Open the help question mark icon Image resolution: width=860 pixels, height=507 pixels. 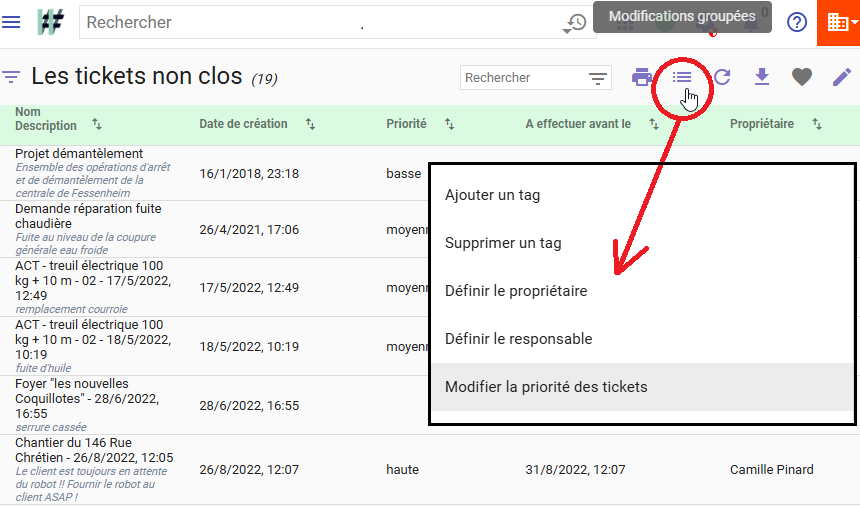pyautogui.click(x=797, y=22)
